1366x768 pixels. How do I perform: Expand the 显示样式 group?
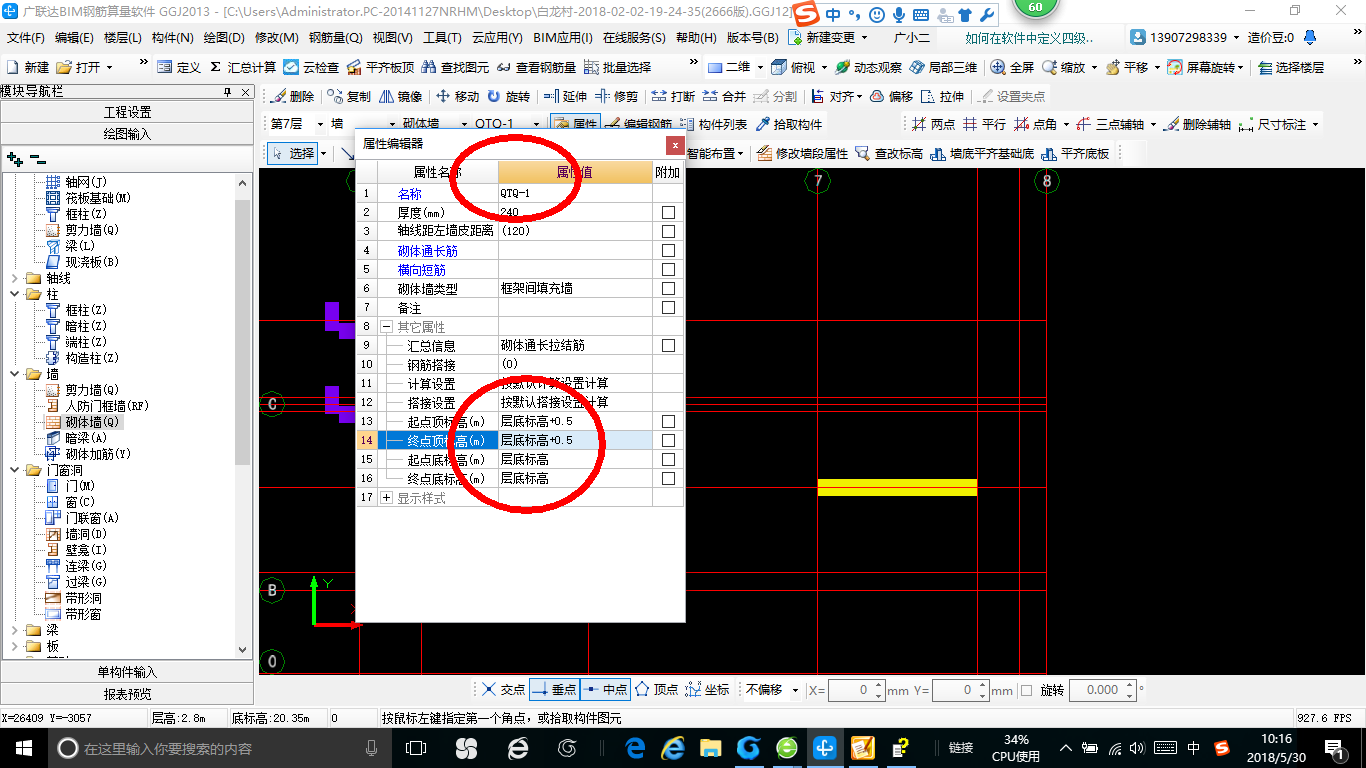coord(387,498)
